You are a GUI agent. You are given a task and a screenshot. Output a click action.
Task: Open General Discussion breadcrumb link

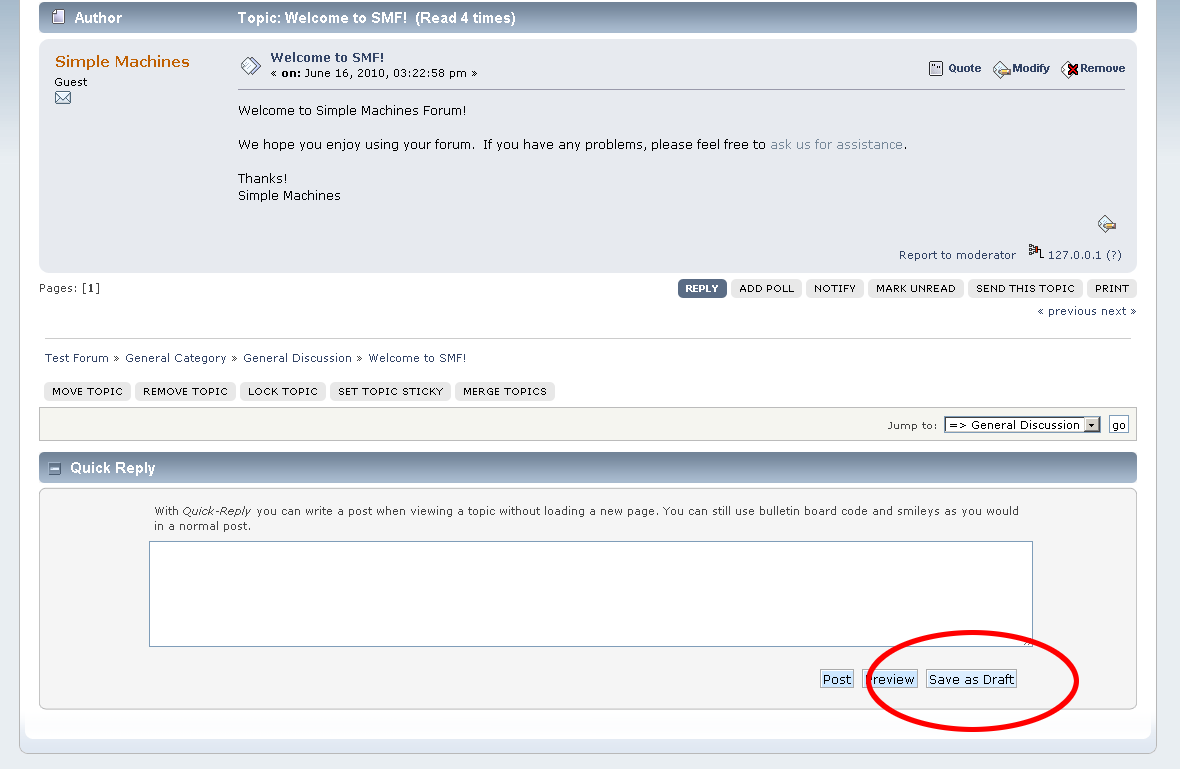297,358
